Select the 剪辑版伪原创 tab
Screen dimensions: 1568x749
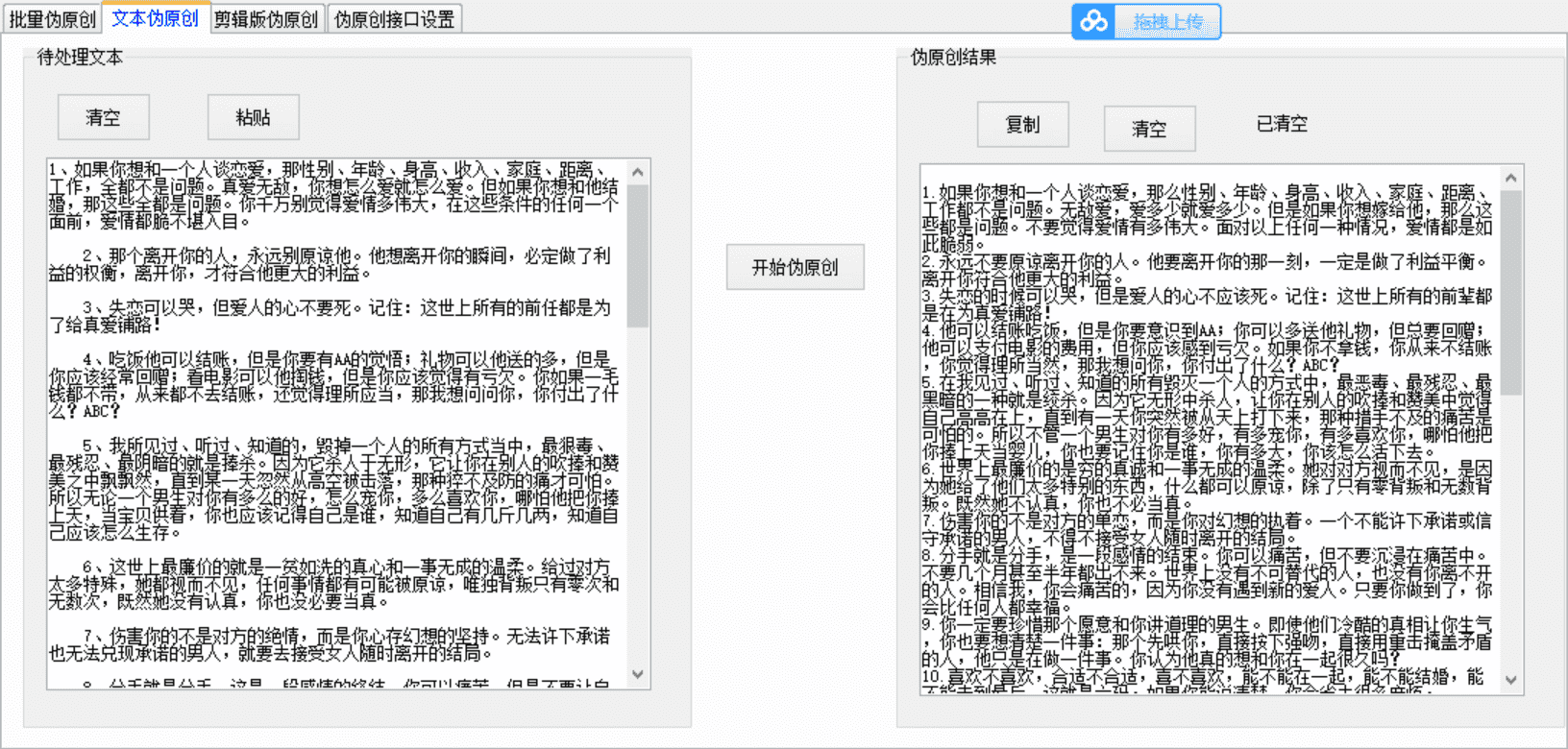(x=266, y=19)
